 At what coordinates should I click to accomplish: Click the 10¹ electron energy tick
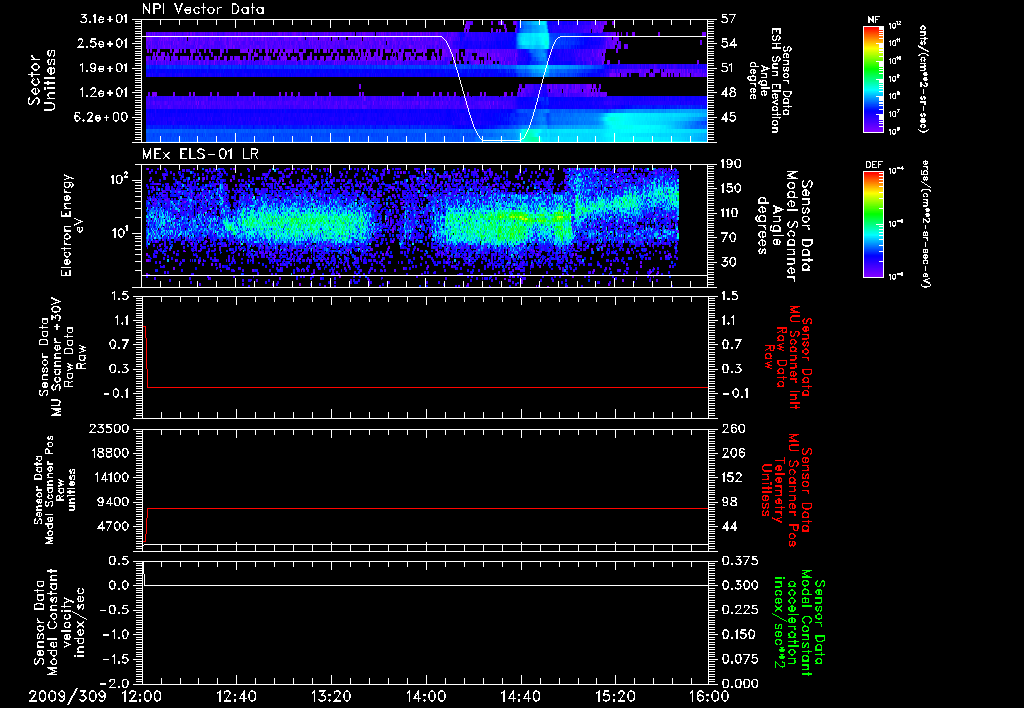pos(122,234)
